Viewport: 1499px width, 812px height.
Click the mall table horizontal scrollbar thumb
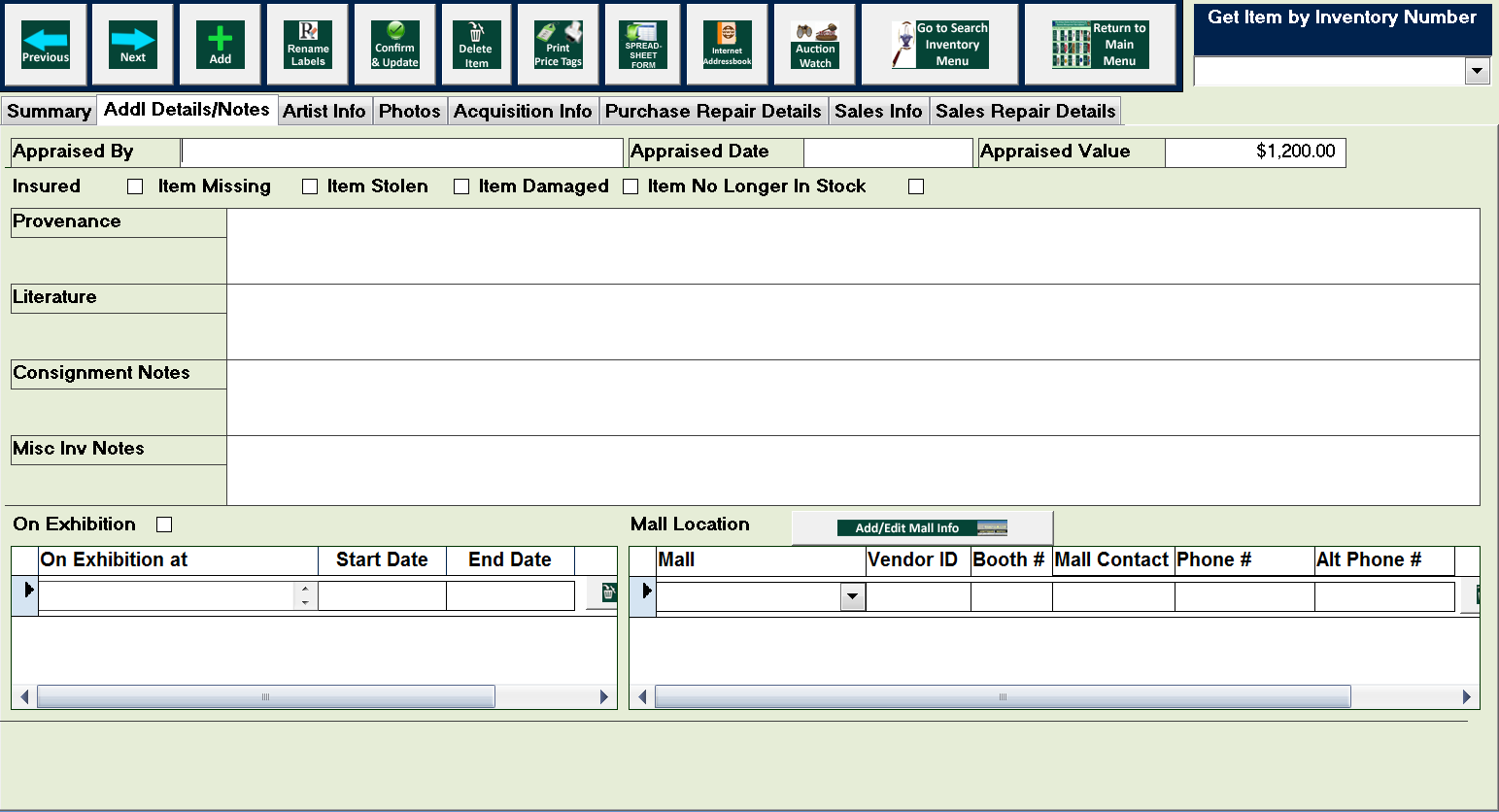(x=1003, y=696)
